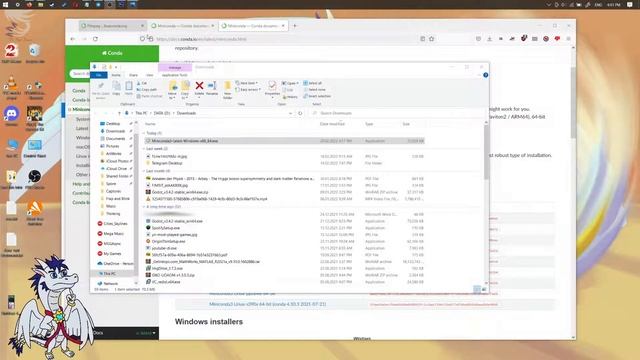
Task: Click the bookmark star in browser address bar
Action: [x=431, y=39]
